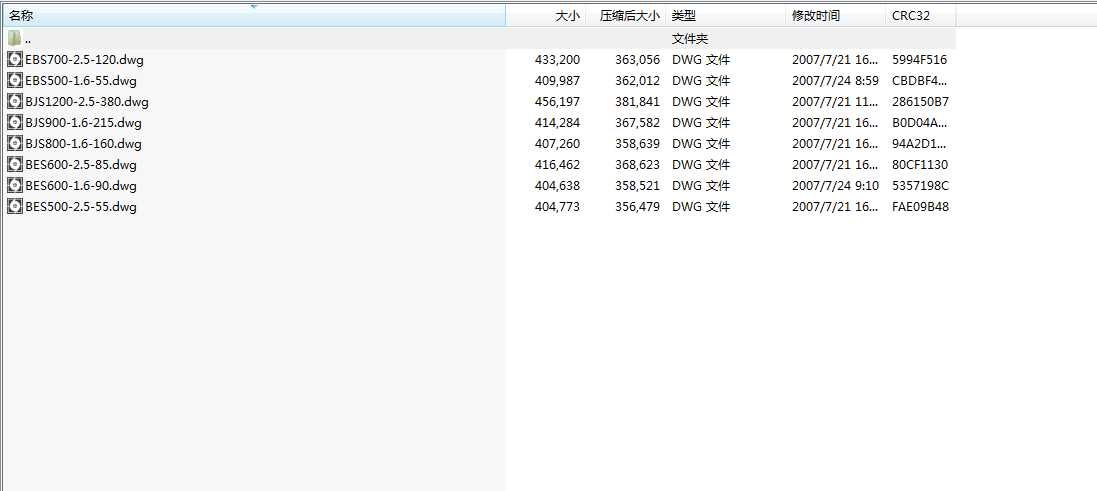The width and height of the screenshot is (1097, 491).
Task: Select file name BES500-2.5-55.dwg
Action: (80, 206)
